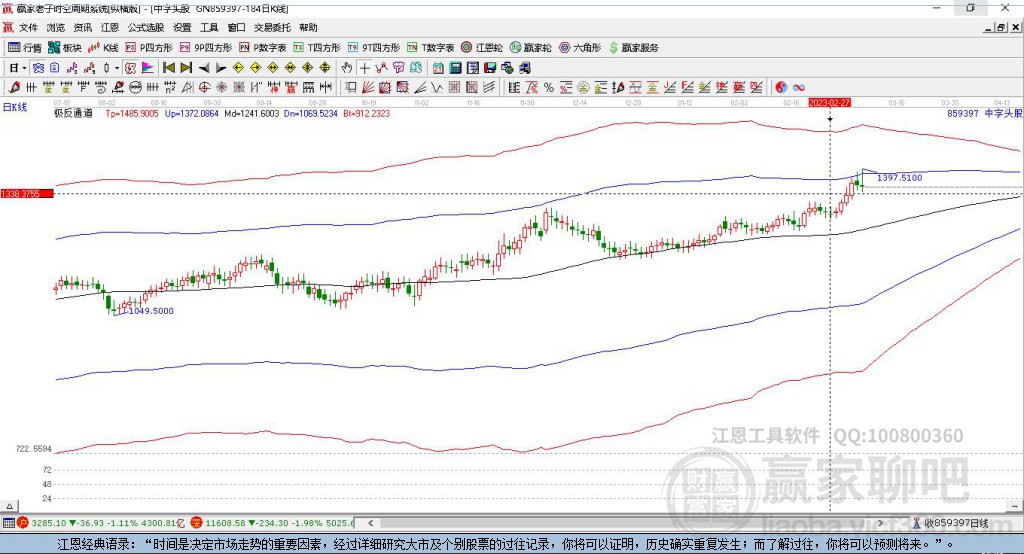Click the first yellow diamond arrow icon

tap(238, 68)
